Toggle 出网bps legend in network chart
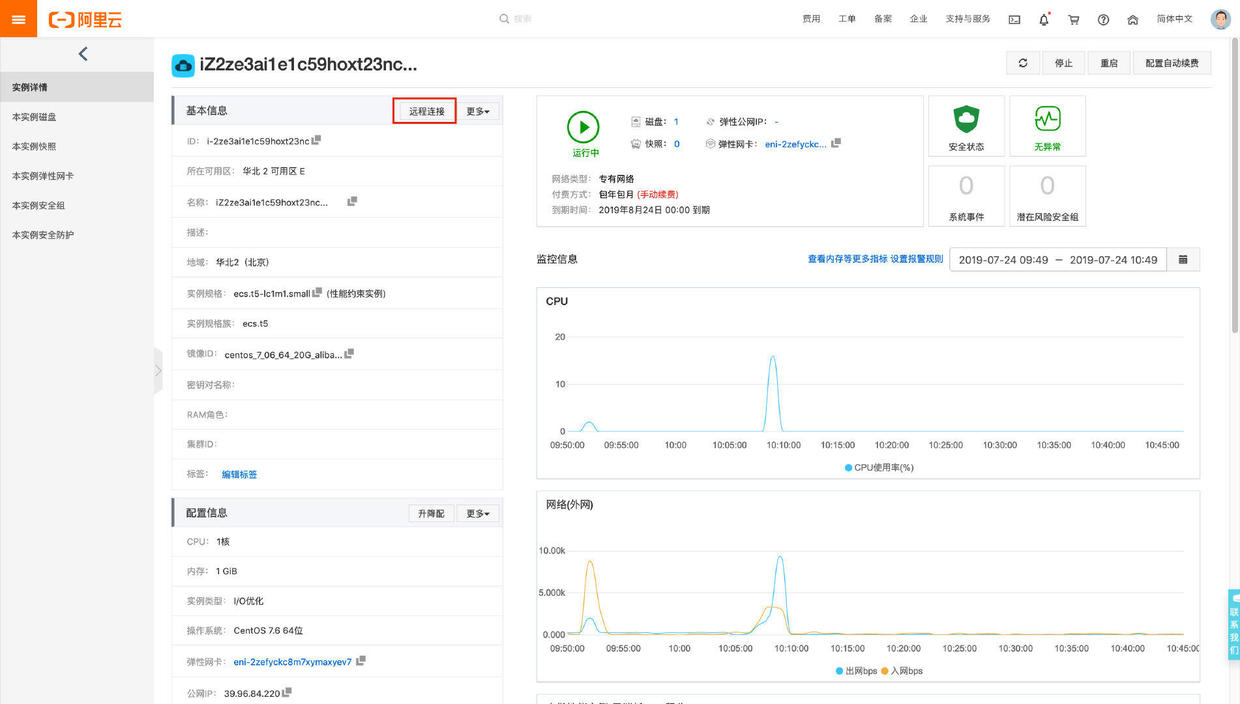The image size is (1240, 704). pos(856,671)
